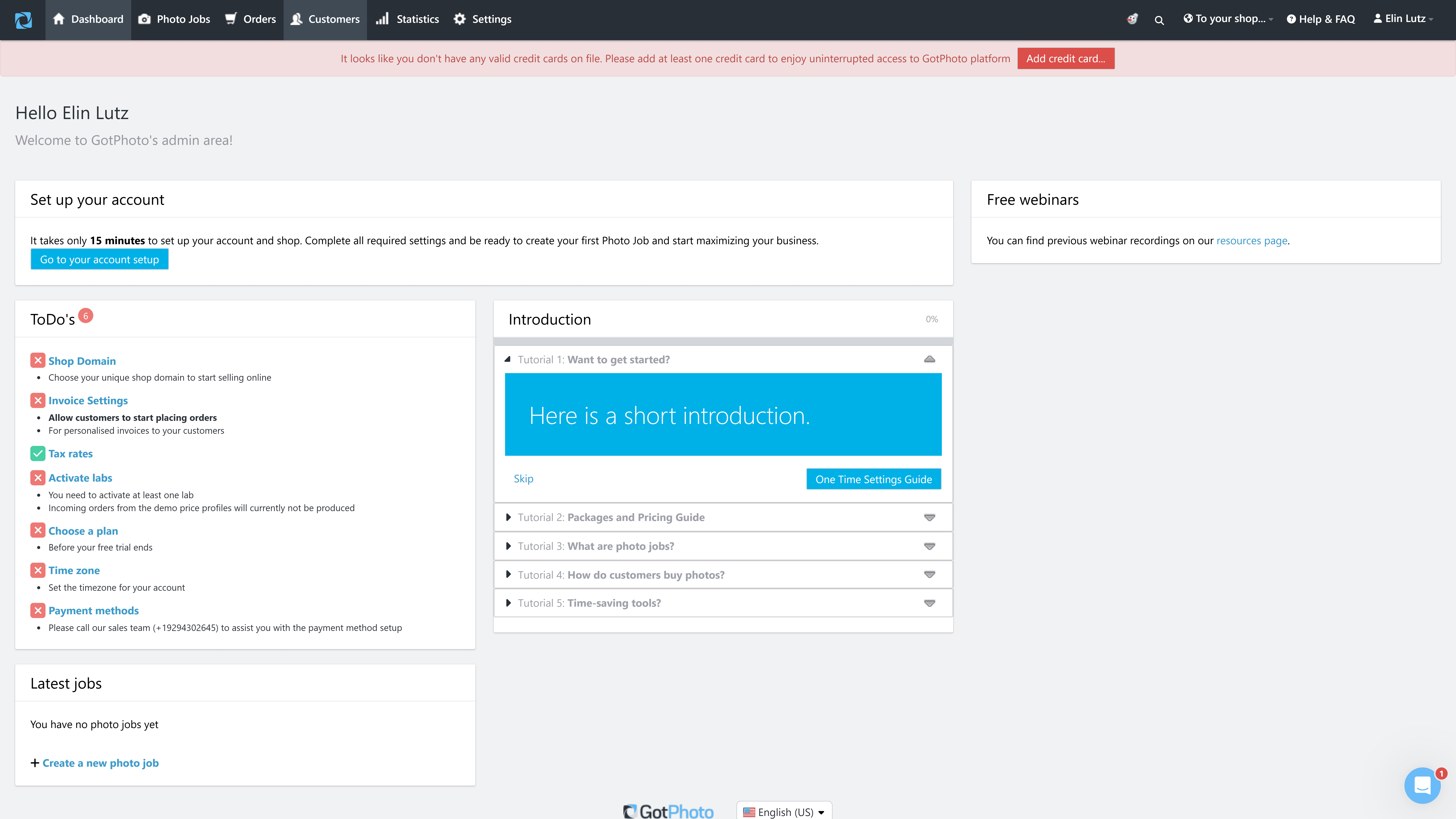Click red X icon beside Activate labs
Viewport: 1456px width, 819px height.
(38, 478)
